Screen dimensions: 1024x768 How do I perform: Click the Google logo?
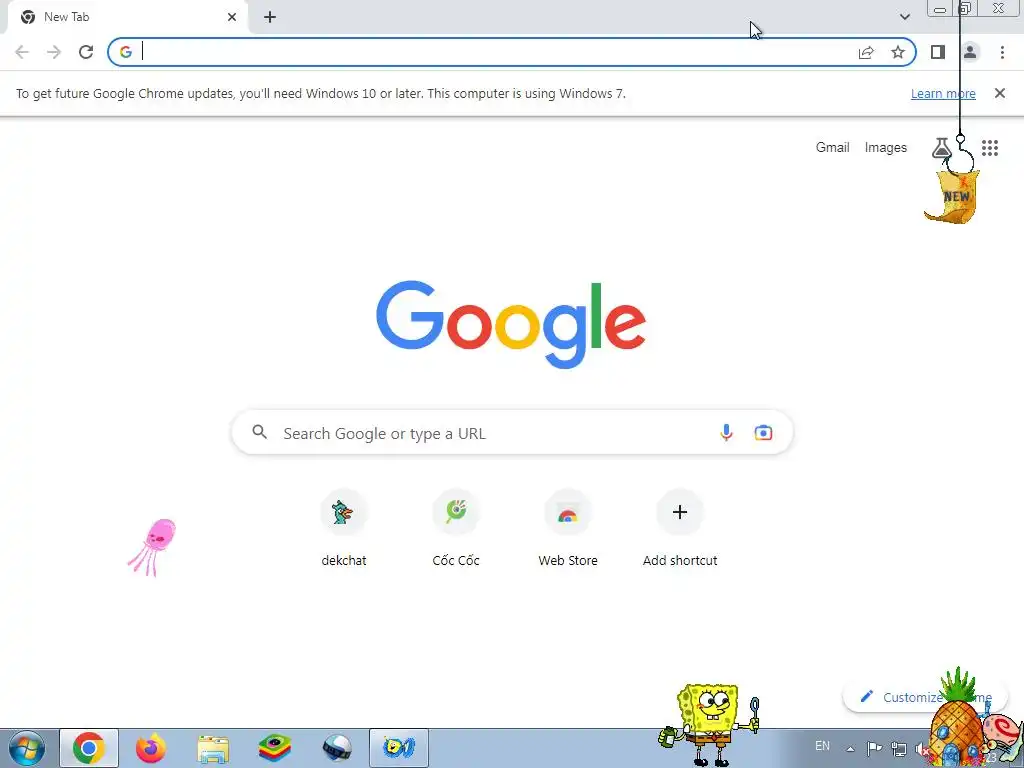[511, 325]
